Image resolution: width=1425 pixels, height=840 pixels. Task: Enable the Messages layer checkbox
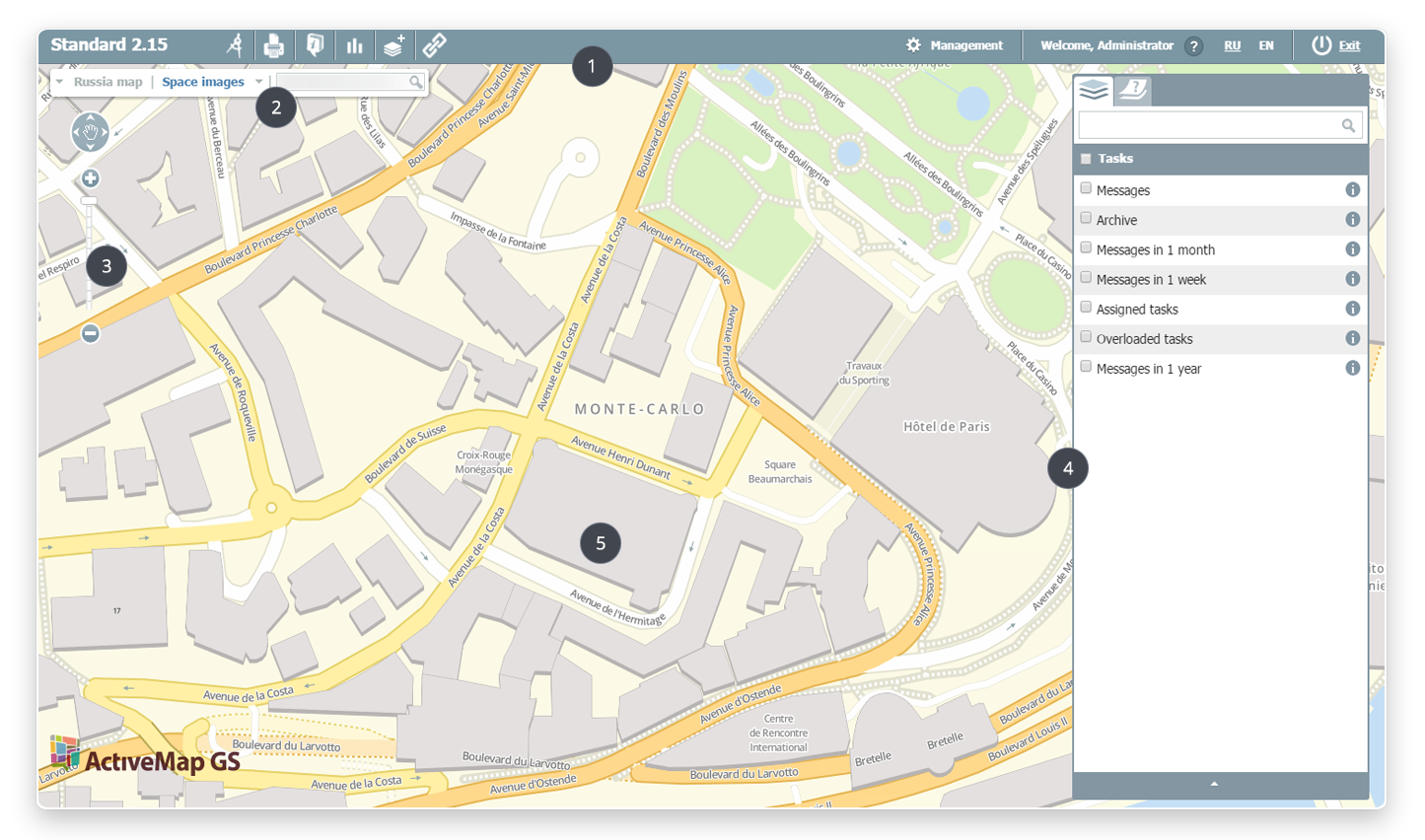[x=1086, y=188]
